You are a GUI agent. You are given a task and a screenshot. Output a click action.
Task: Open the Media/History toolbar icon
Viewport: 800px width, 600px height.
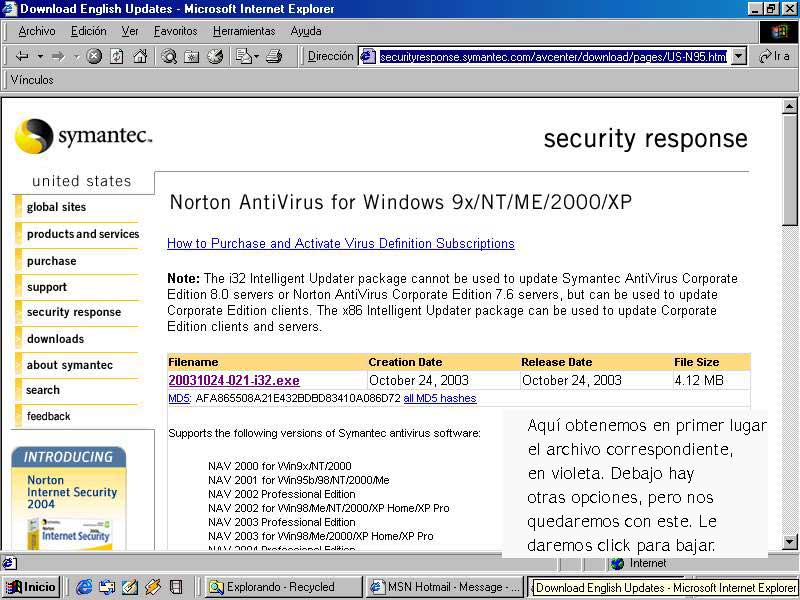215,56
